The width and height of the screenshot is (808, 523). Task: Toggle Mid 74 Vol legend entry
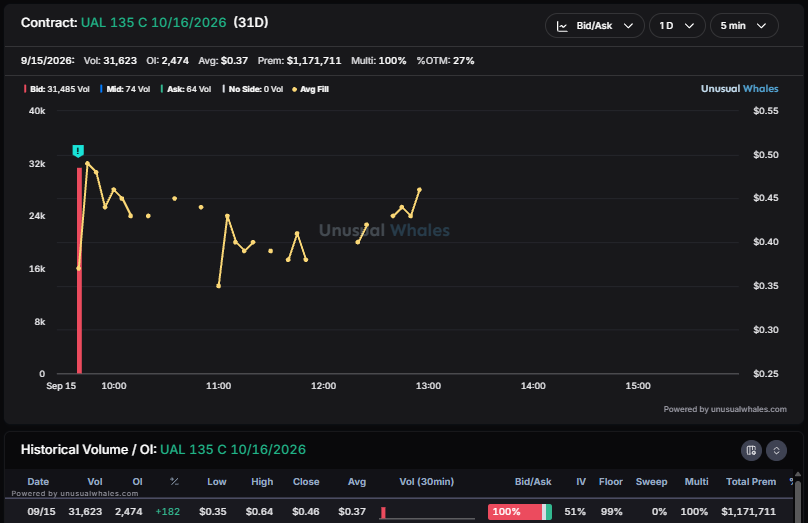(x=125, y=89)
